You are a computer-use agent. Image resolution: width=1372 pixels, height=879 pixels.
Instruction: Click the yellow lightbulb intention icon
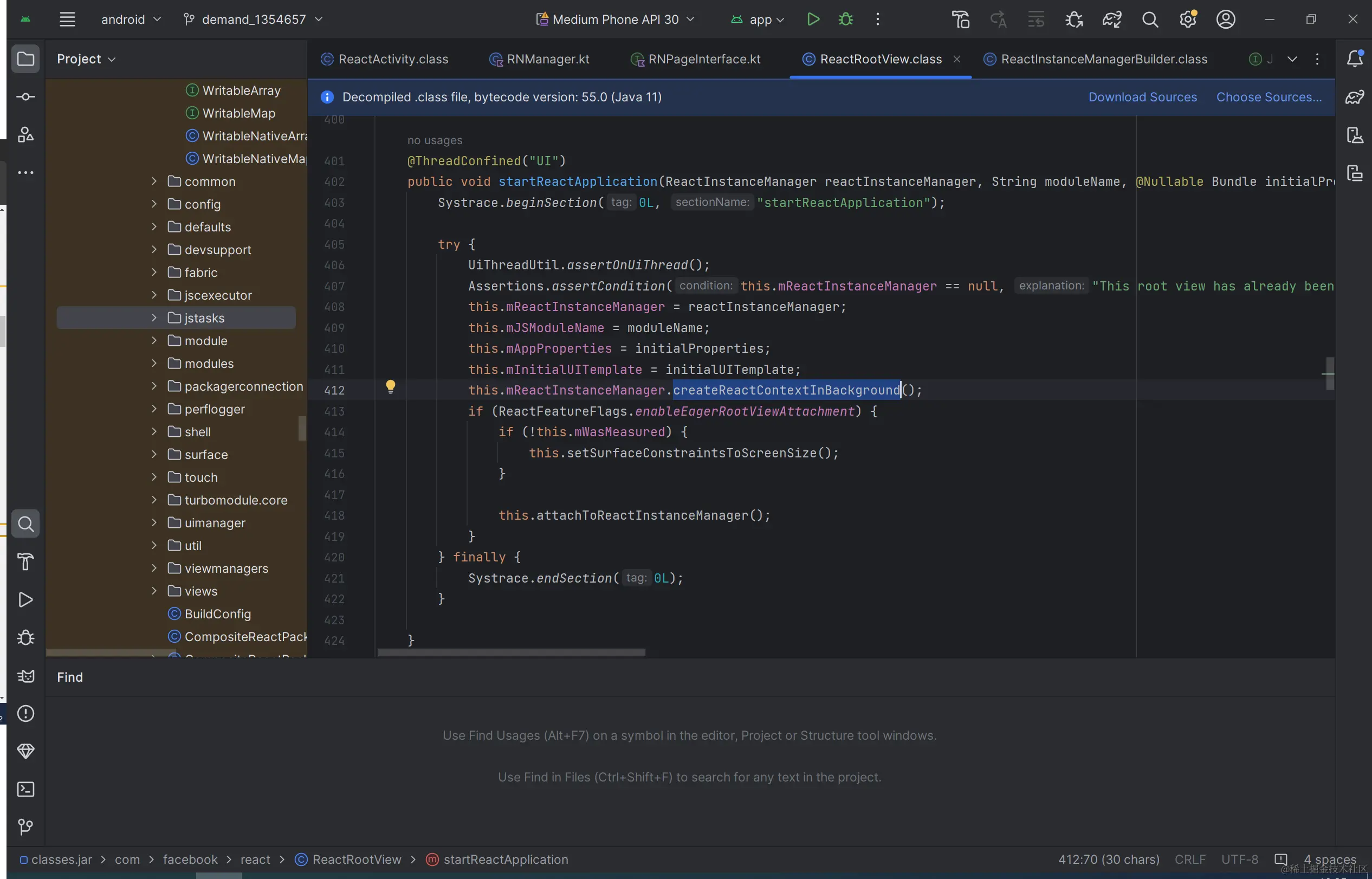[390, 387]
